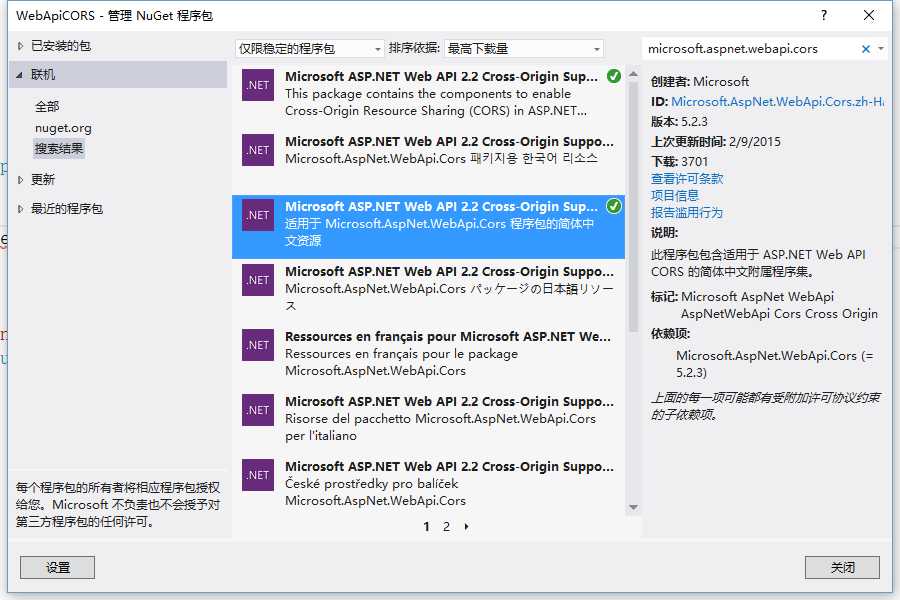The width and height of the screenshot is (900, 600).
Task: Click green installed checkmark on first package
Action: tap(614, 76)
